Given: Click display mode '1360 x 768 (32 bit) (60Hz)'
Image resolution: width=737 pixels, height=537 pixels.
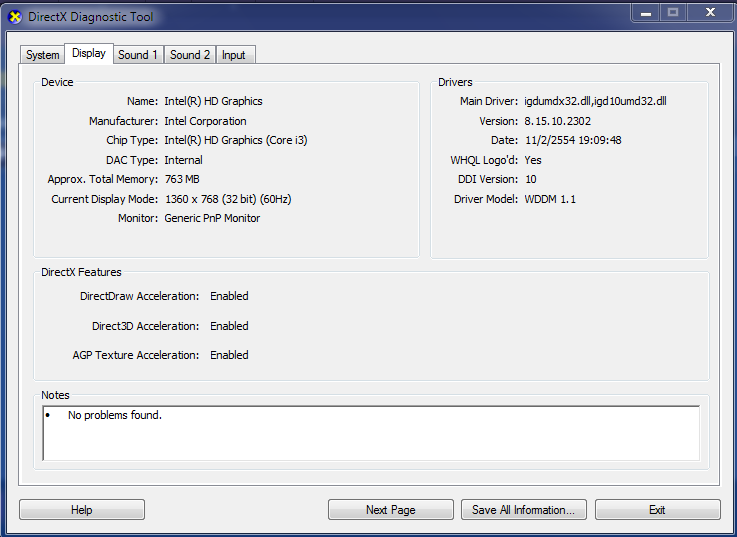Looking at the screenshot, I should tap(228, 199).
